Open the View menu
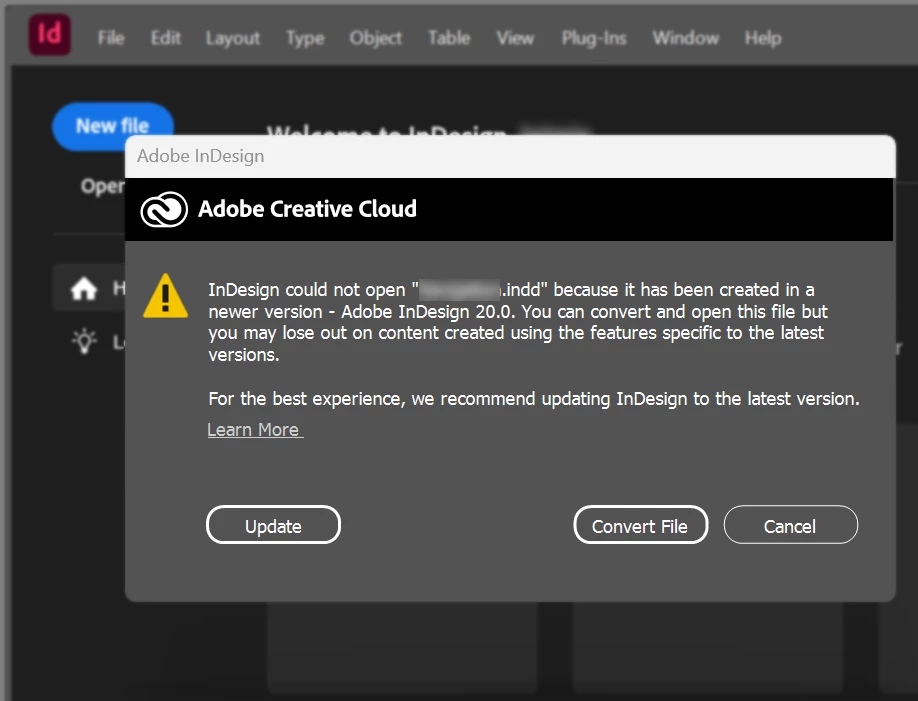The image size is (918, 701). (x=515, y=38)
